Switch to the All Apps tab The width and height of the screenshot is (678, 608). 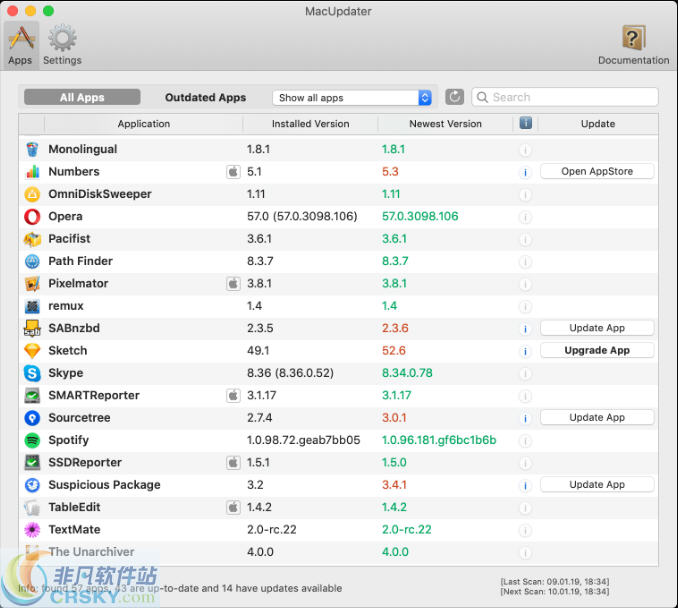point(82,97)
